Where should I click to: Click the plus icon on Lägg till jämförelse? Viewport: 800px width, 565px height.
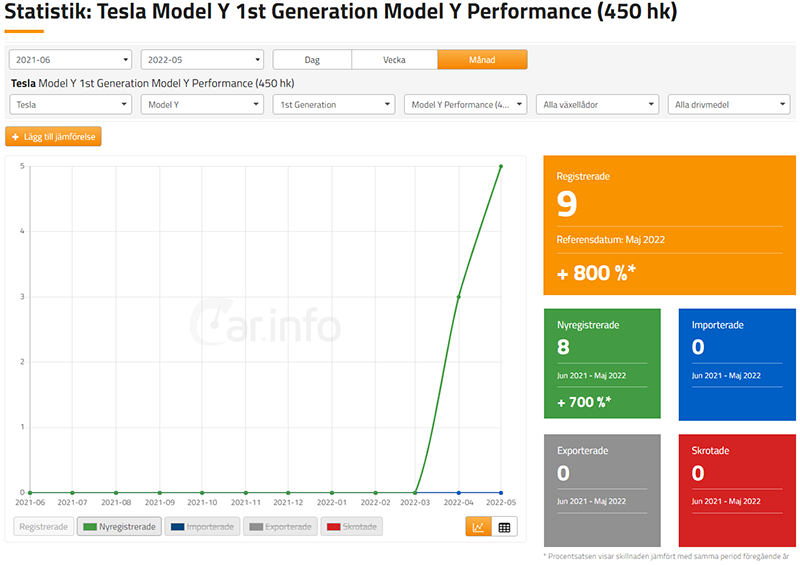pyautogui.click(x=15, y=137)
